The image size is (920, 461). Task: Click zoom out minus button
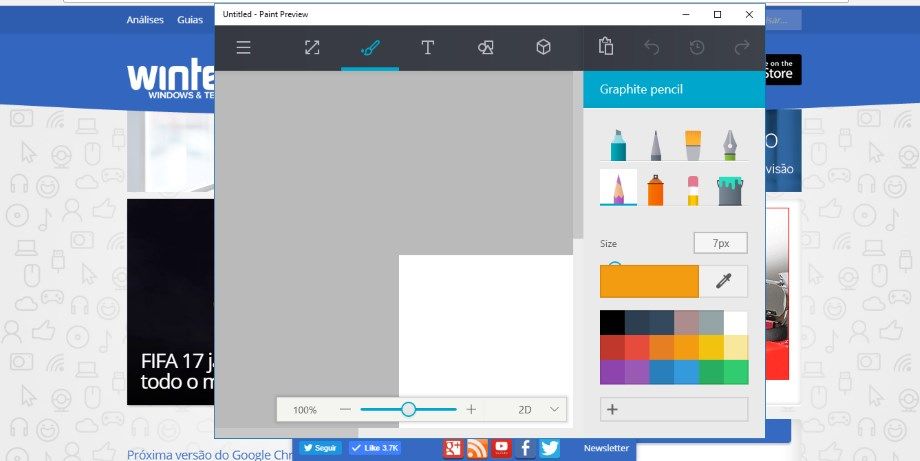(x=345, y=409)
